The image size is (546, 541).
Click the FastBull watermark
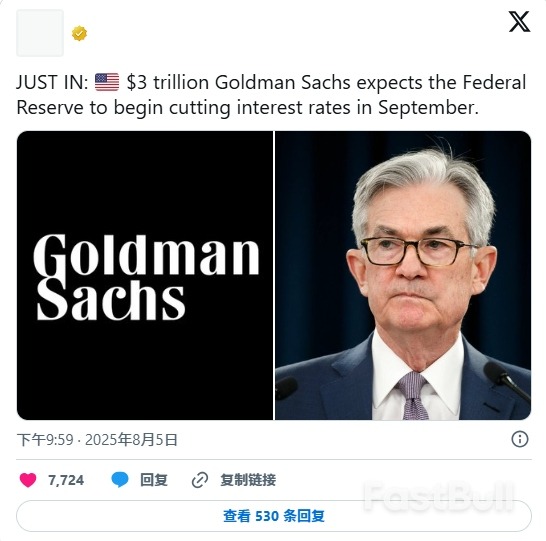(x=439, y=496)
